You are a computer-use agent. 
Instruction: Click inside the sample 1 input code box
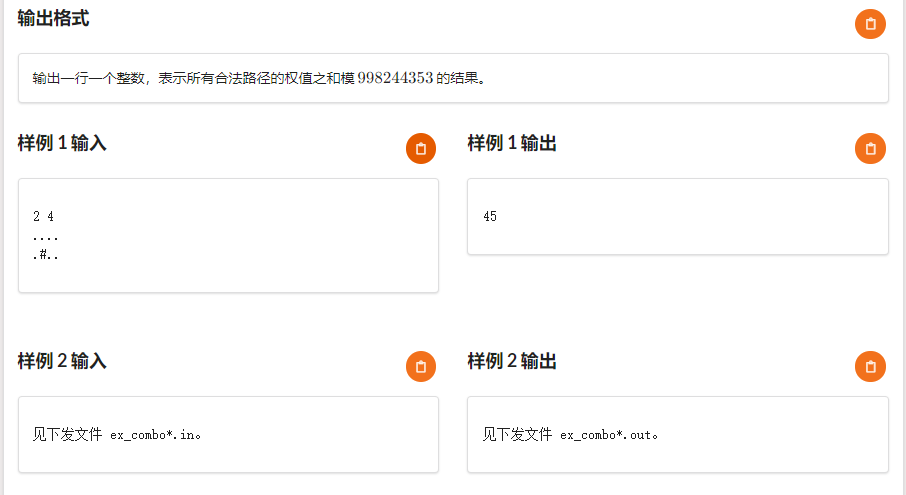[x=228, y=235]
